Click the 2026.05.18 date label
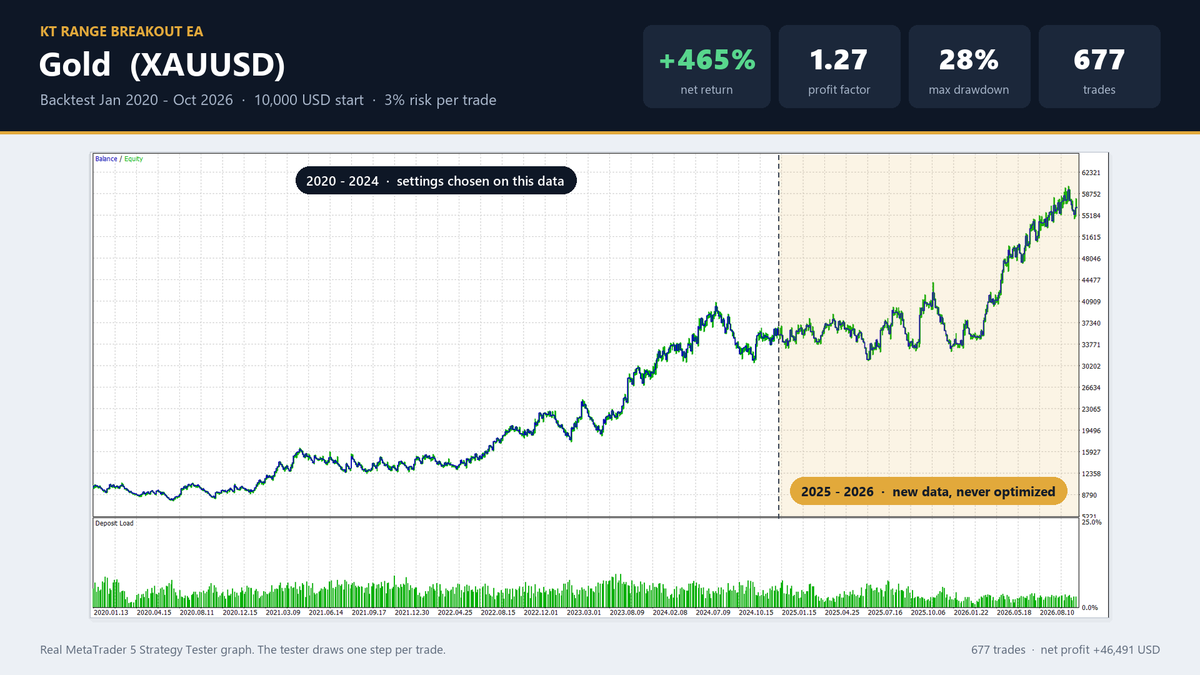The width and height of the screenshot is (1200, 675). [x=1015, y=612]
